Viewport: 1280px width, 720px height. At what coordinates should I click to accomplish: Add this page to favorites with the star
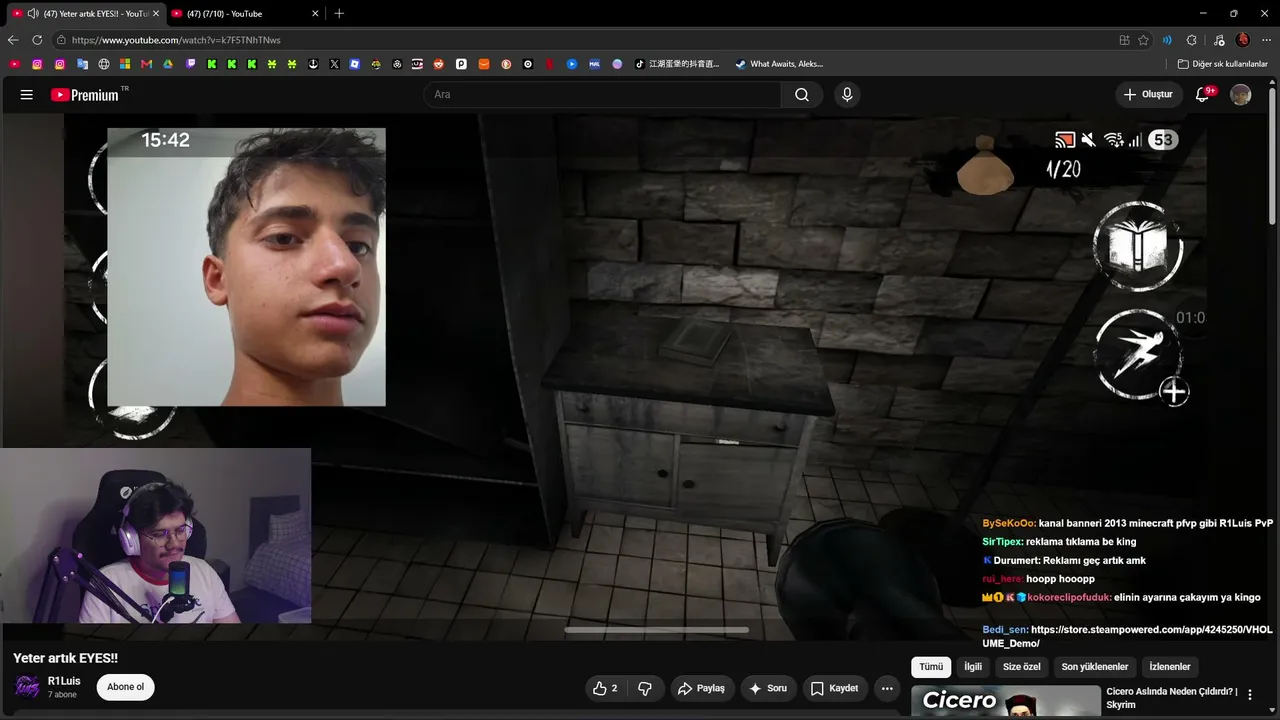(x=1143, y=40)
